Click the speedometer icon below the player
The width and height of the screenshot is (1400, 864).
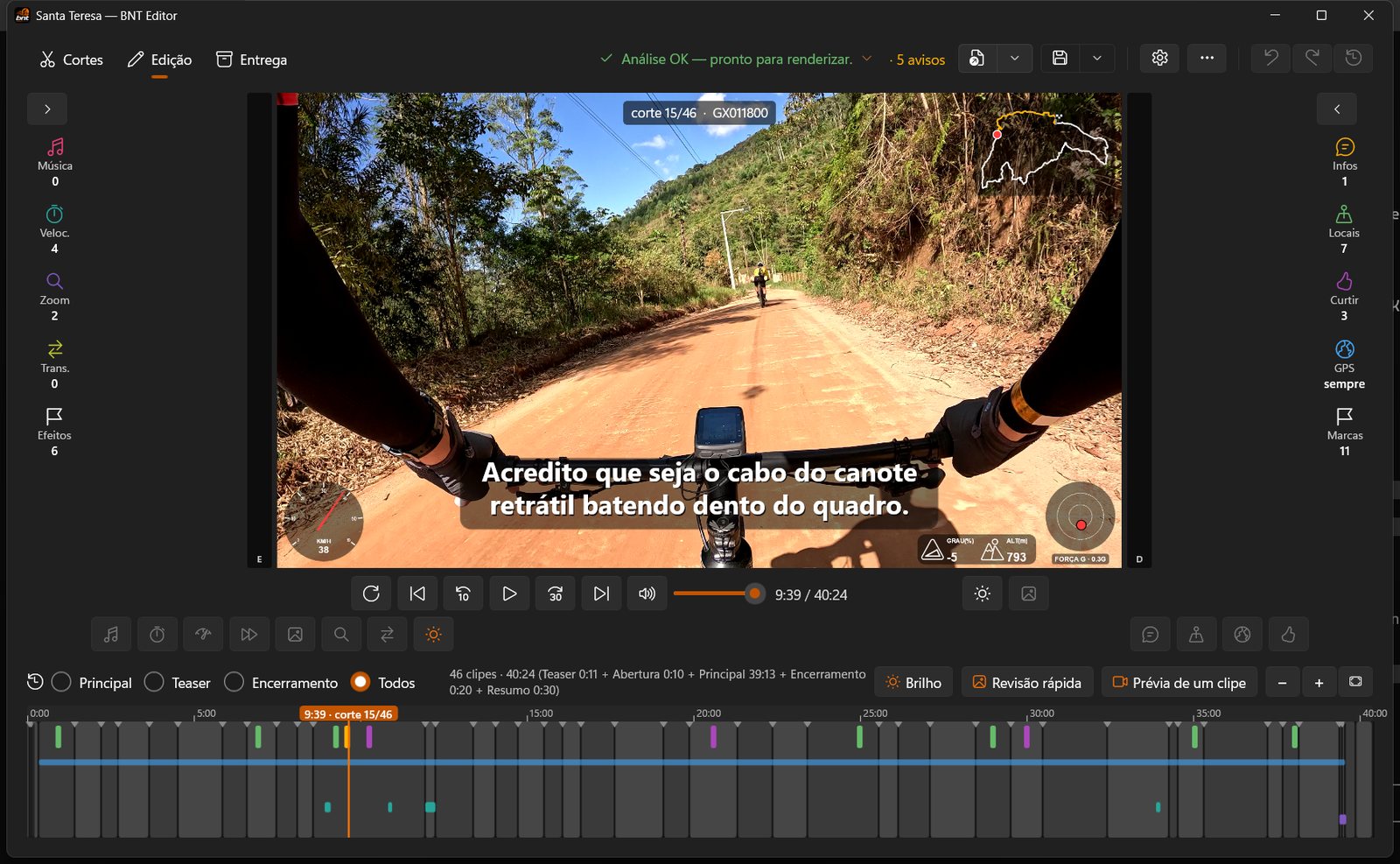203,635
